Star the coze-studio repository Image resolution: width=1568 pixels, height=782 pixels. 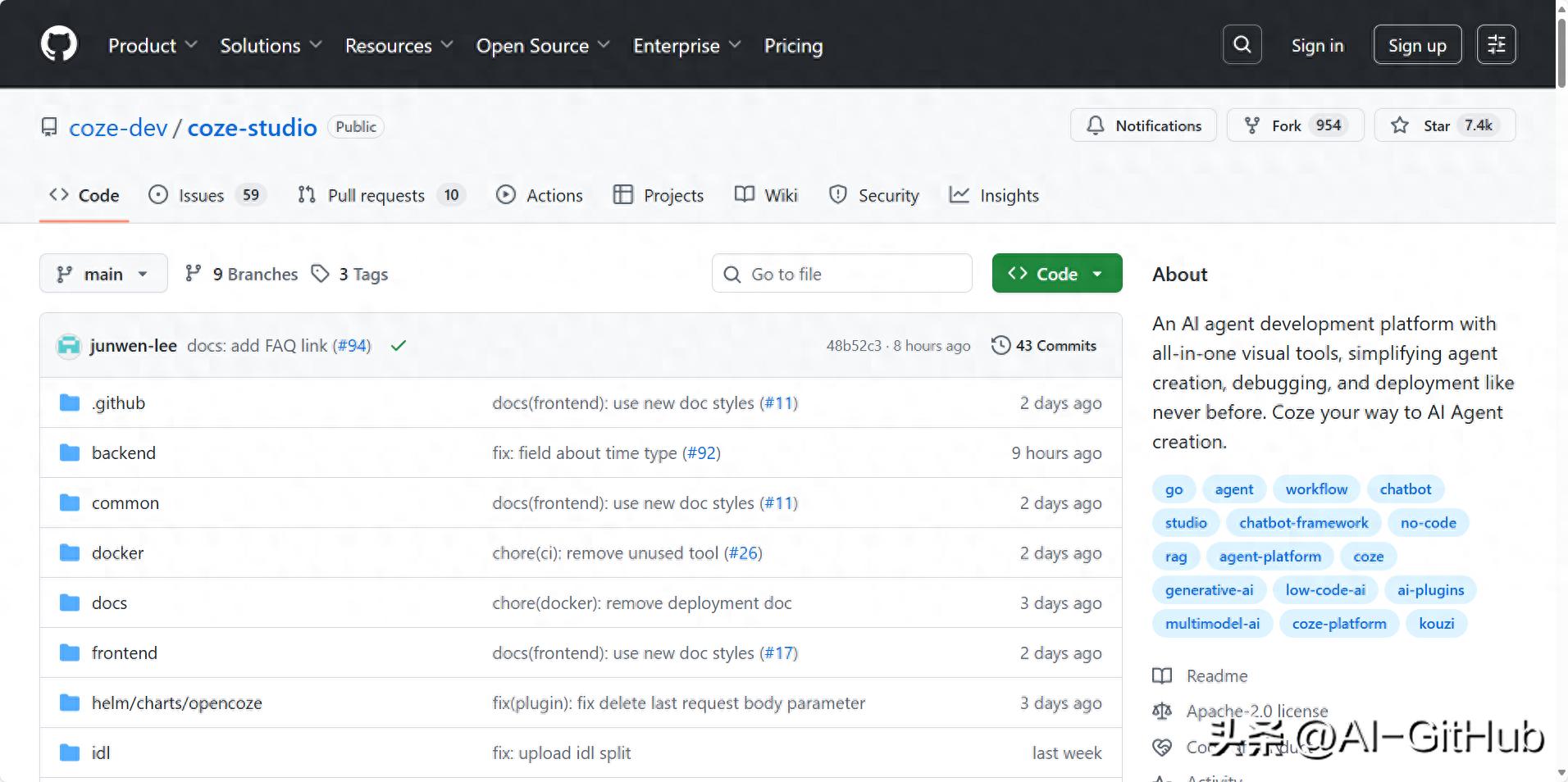tap(1444, 125)
